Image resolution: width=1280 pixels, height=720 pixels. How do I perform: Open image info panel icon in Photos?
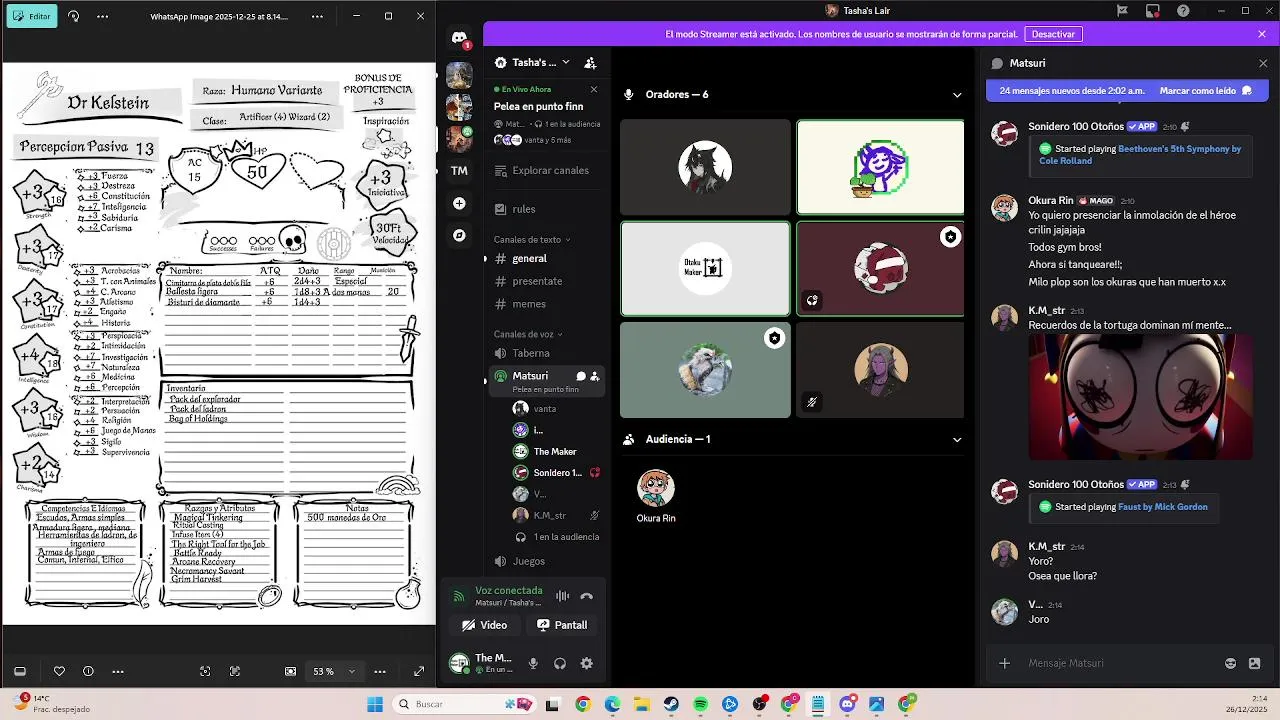(x=88, y=671)
